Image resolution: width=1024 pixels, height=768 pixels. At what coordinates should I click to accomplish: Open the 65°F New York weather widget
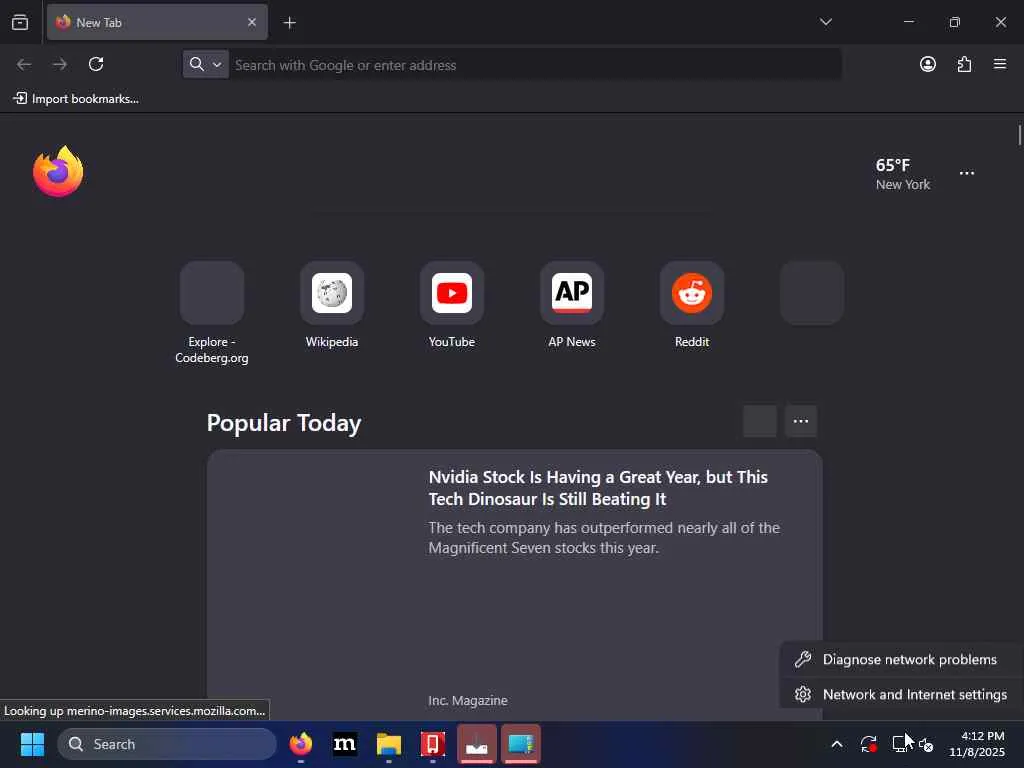coord(903,174)
